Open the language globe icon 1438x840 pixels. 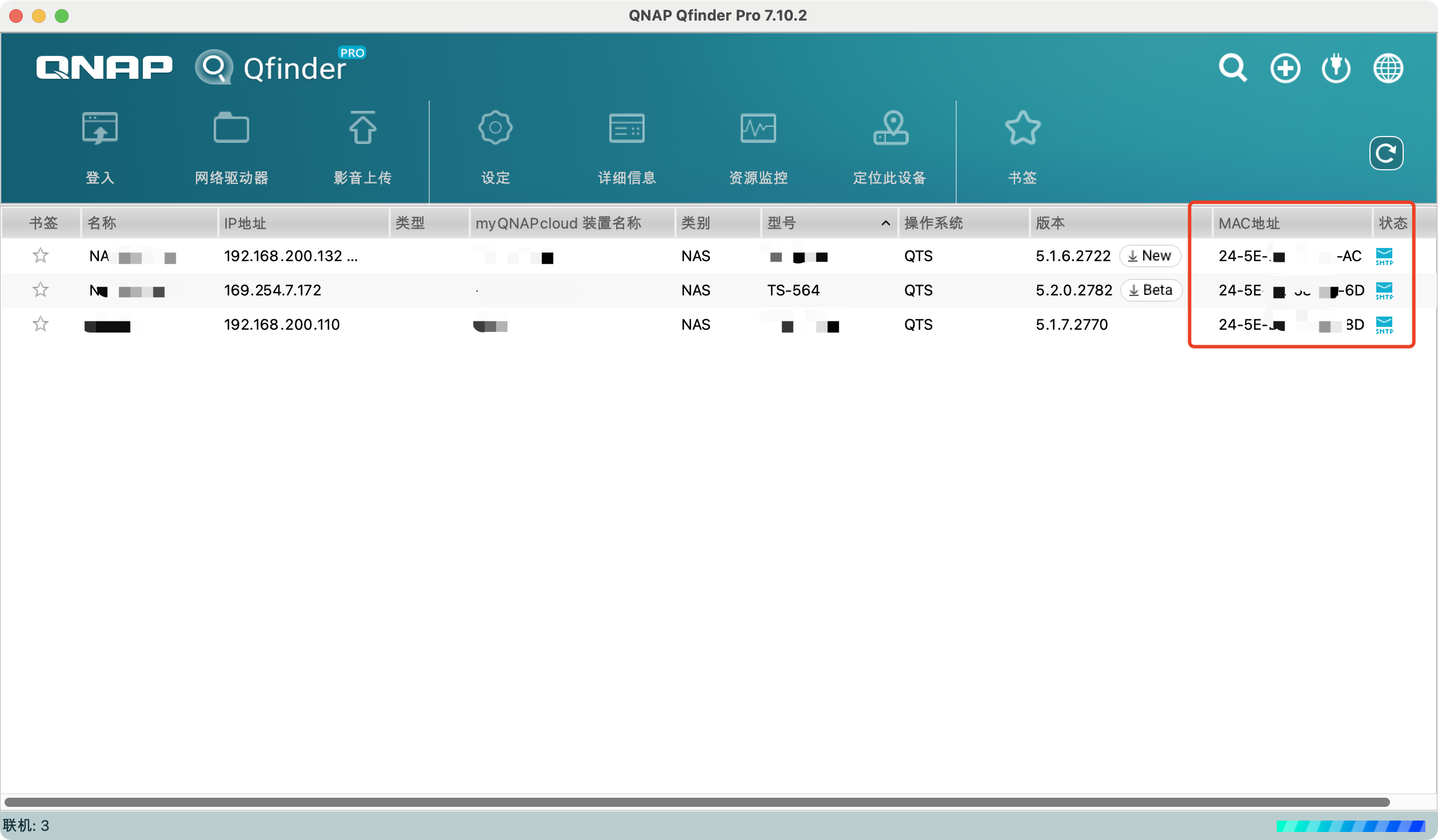(x=1388, y=69)
